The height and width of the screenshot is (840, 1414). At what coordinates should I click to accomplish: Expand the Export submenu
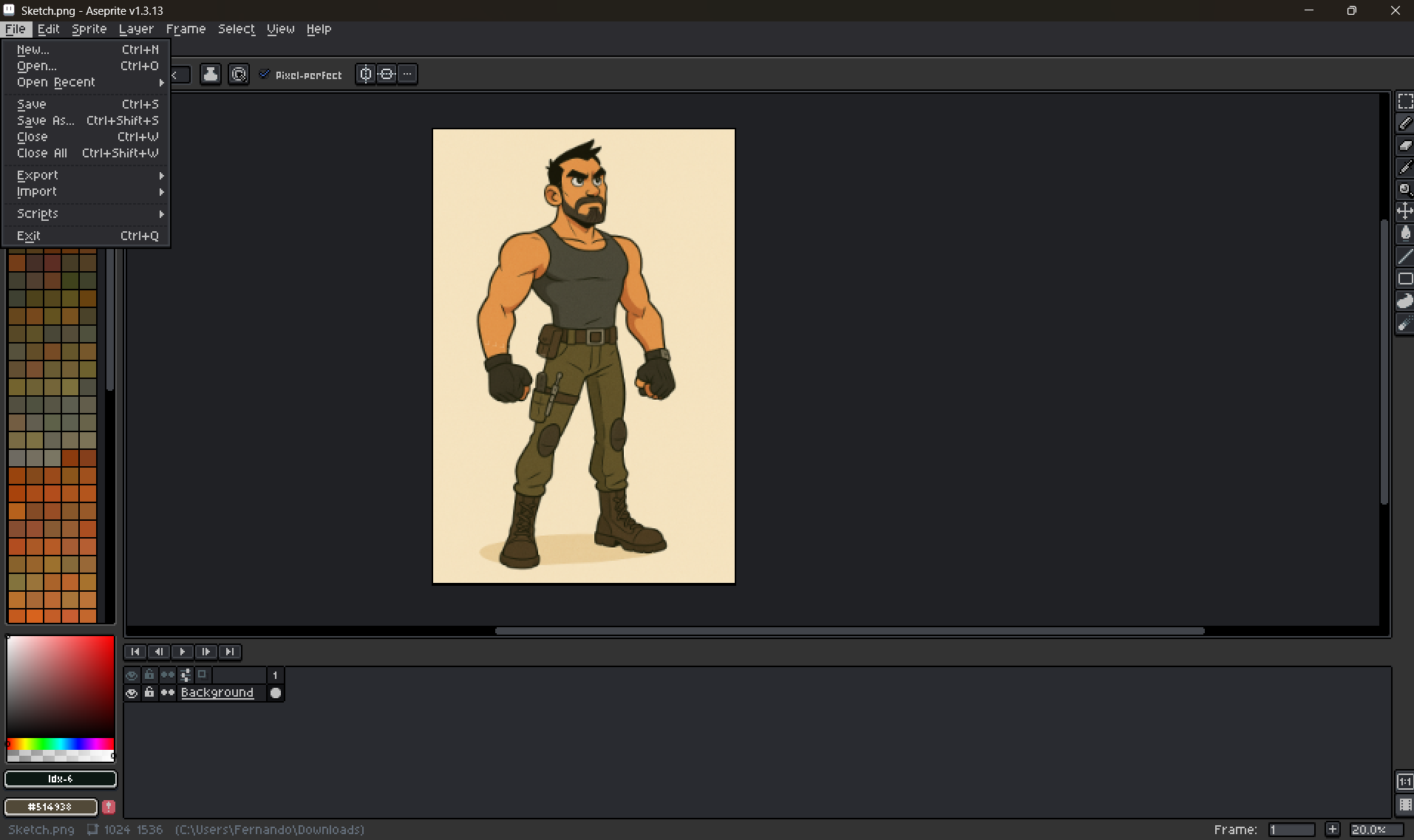tap(86, 175)
